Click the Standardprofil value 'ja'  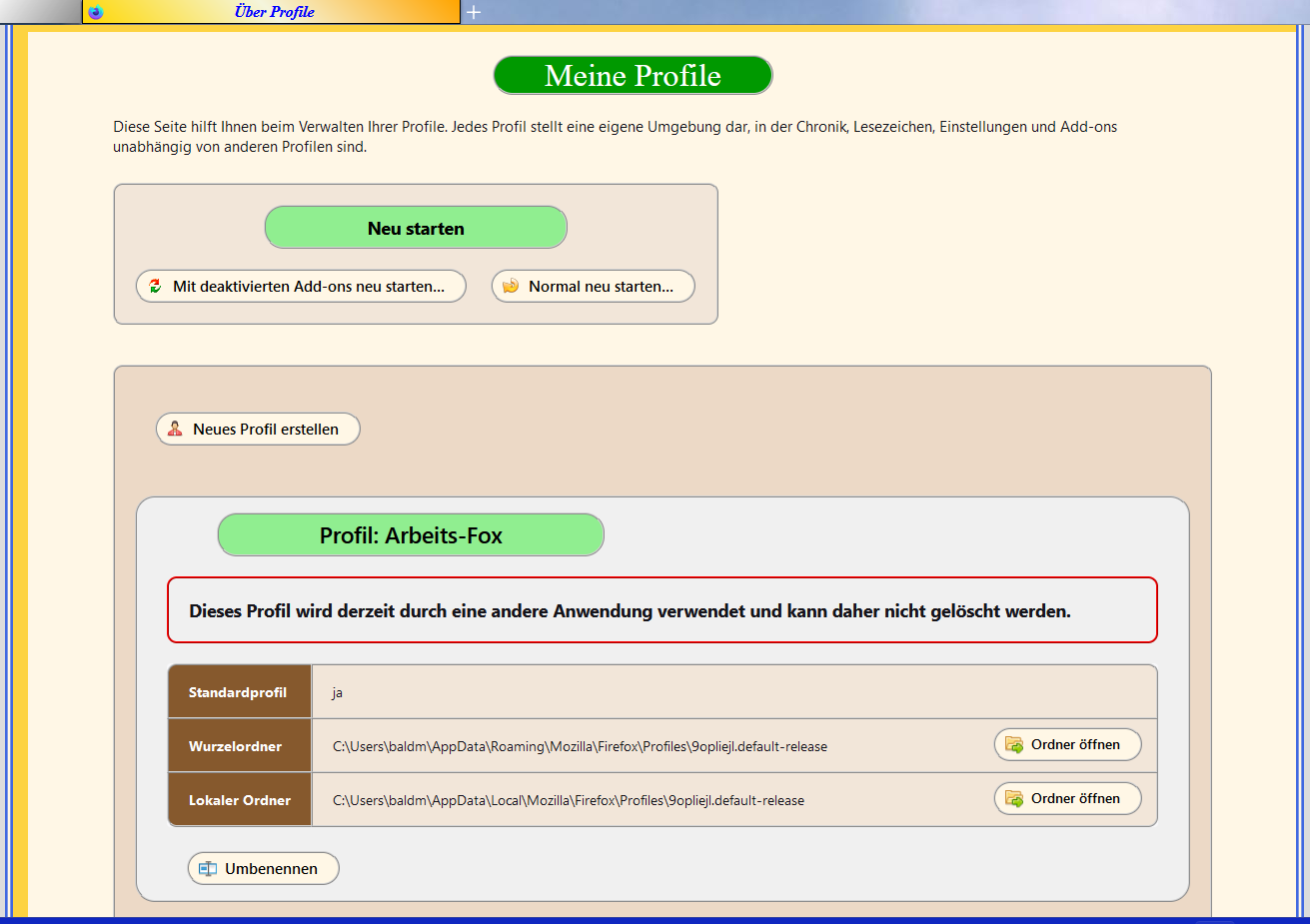pyautogui.click(x=338, y=693)
